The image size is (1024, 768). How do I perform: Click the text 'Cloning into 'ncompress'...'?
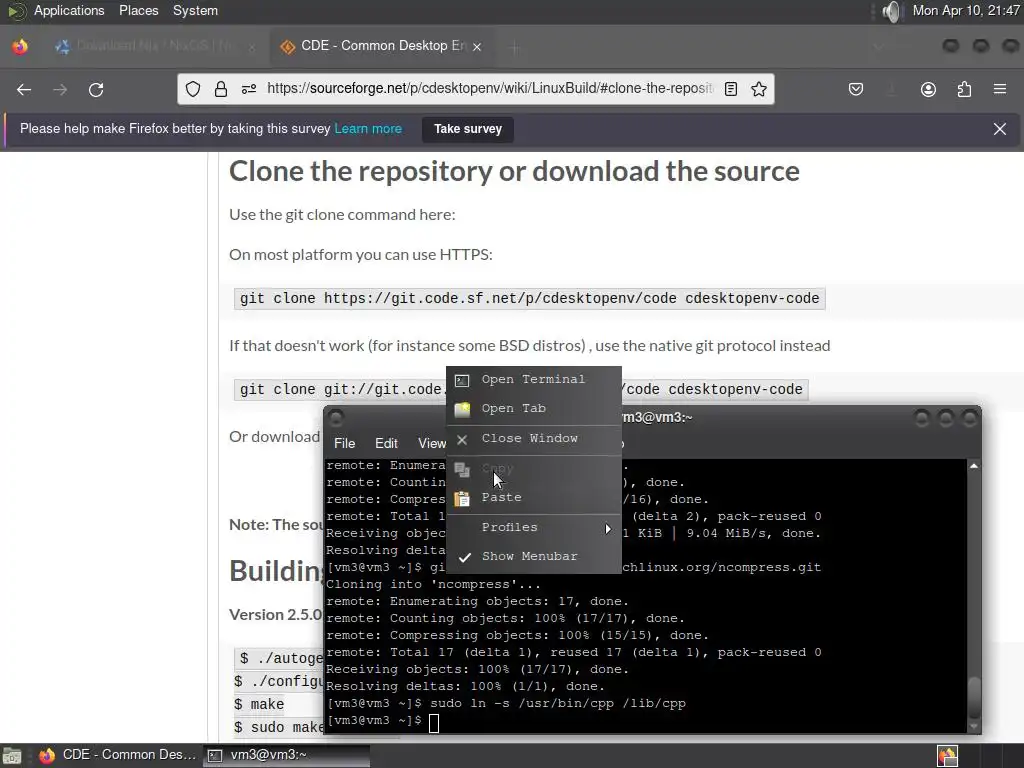tap(433, 584)
